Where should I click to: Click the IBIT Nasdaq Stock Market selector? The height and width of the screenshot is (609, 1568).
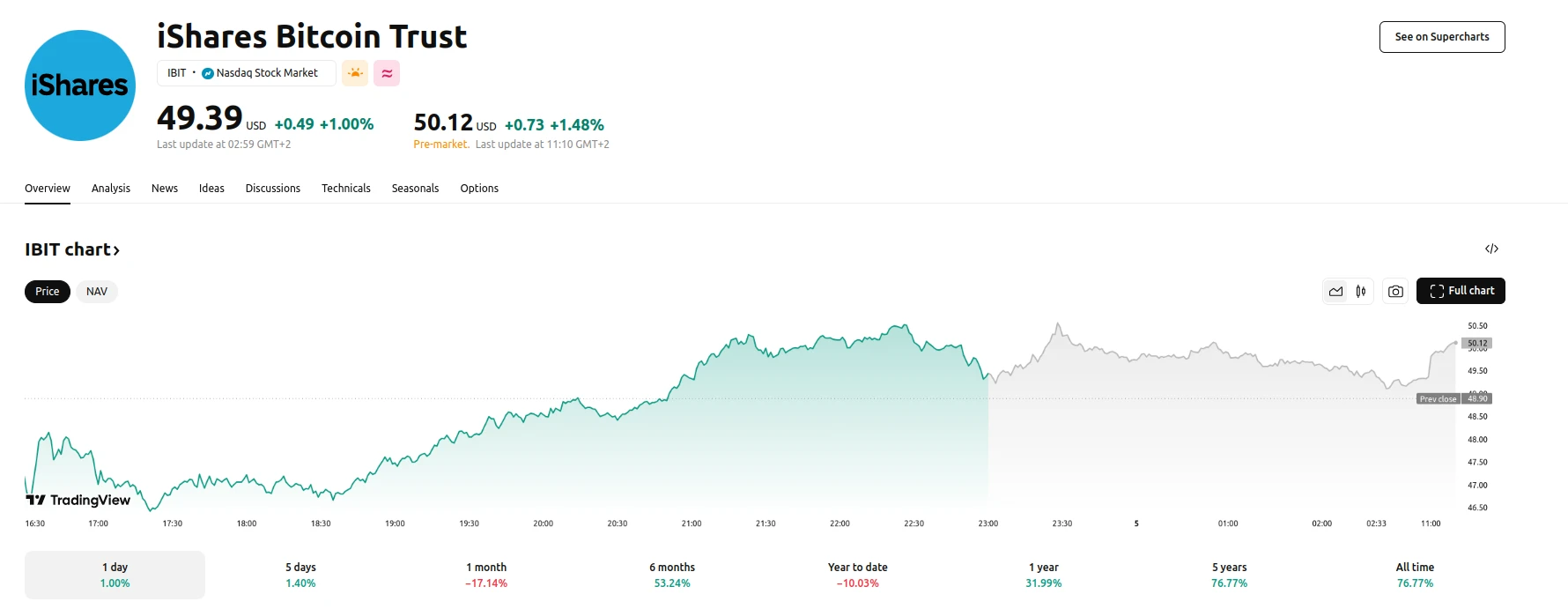click(x=246, y=73)
